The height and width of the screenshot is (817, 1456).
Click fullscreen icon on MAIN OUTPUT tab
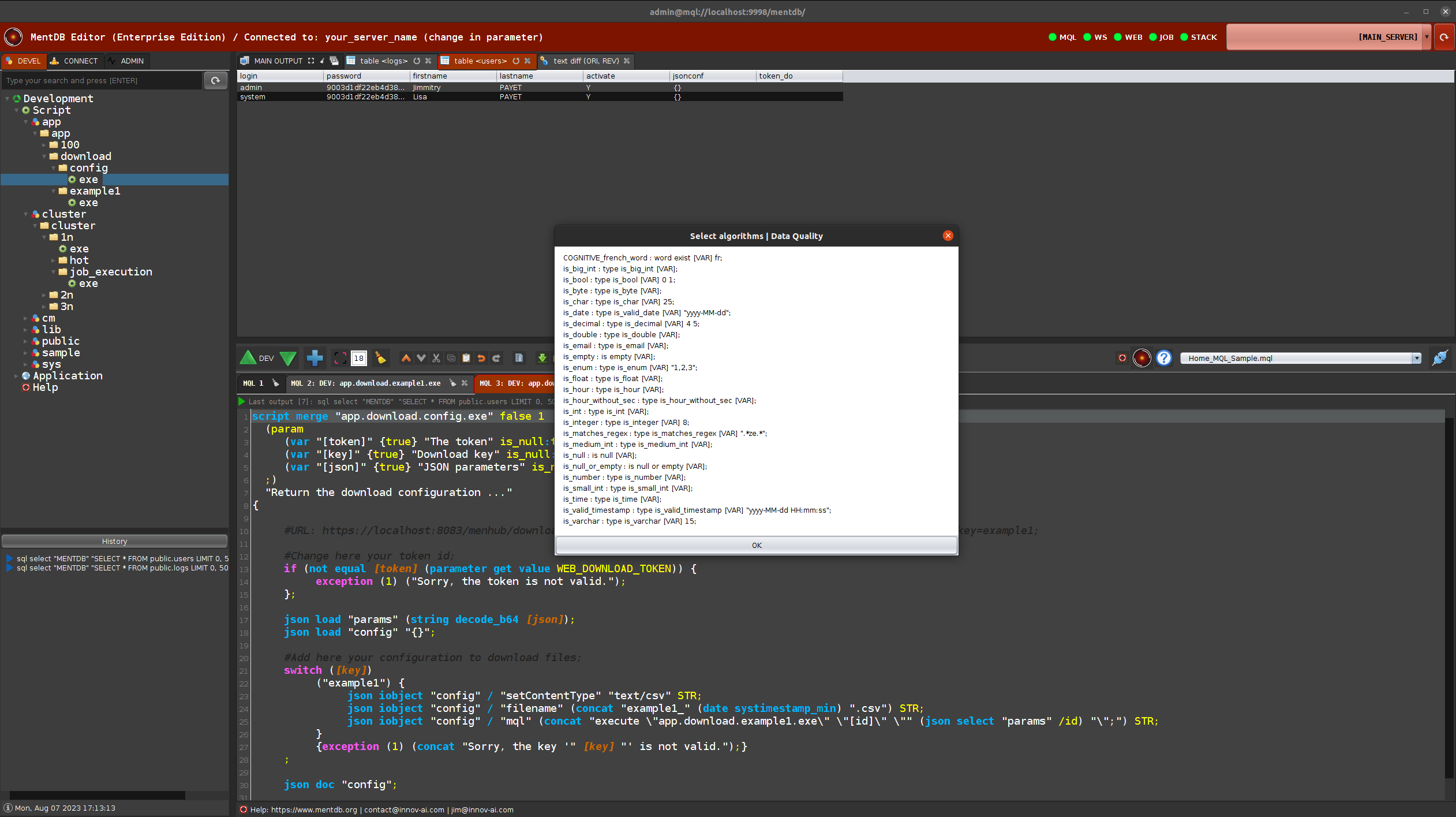pos(311,61)
